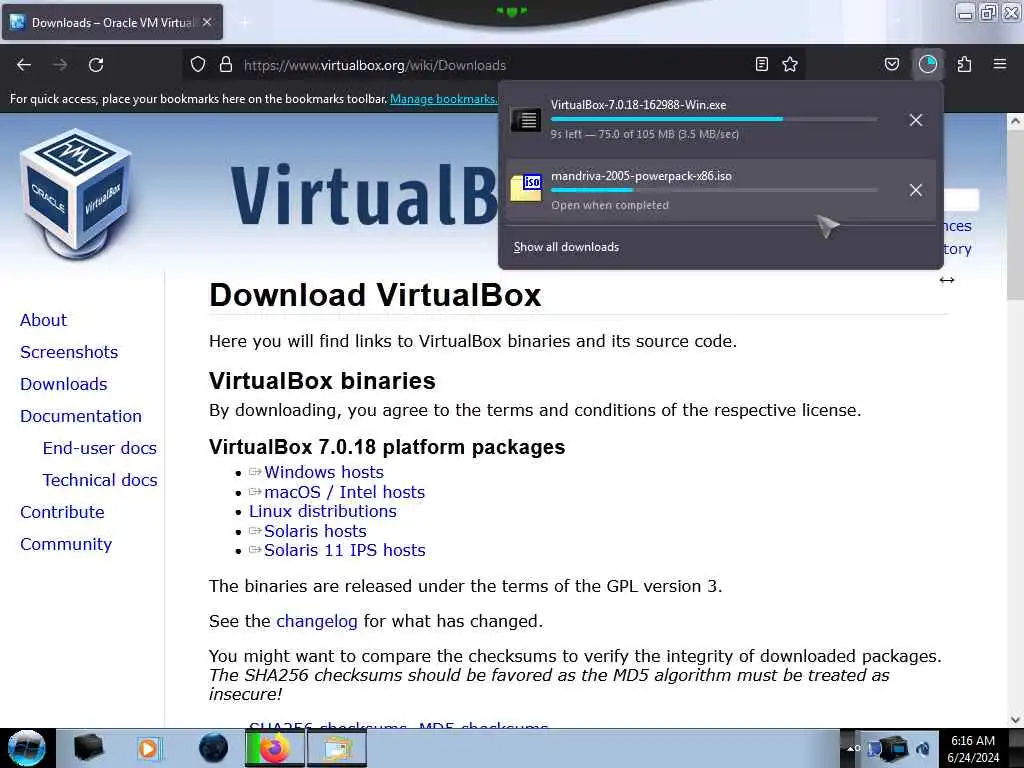Open the changelog link

pyautogui.click(x=317, y=621)
